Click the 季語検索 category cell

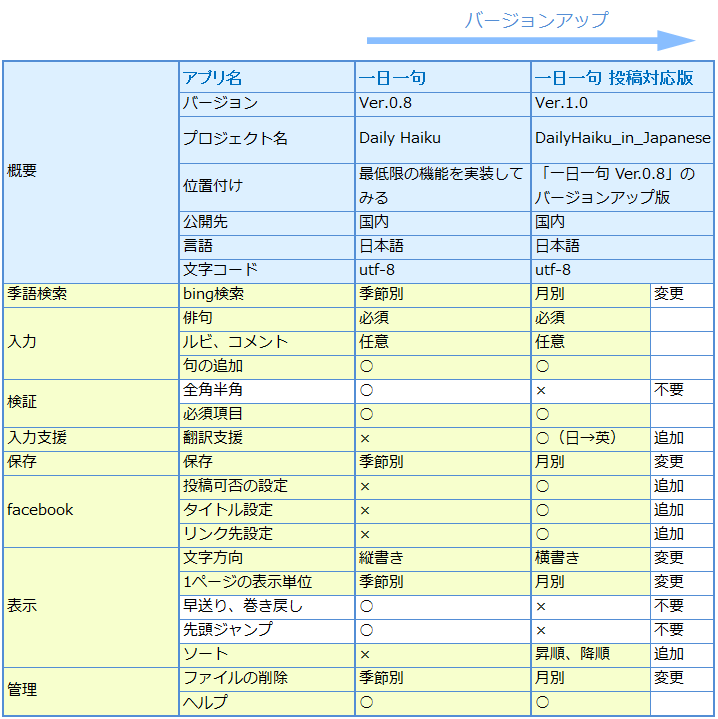pos(90,295)
